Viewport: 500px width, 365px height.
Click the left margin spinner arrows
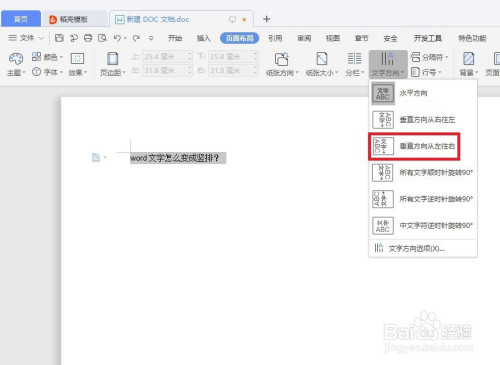pos(190,70)
